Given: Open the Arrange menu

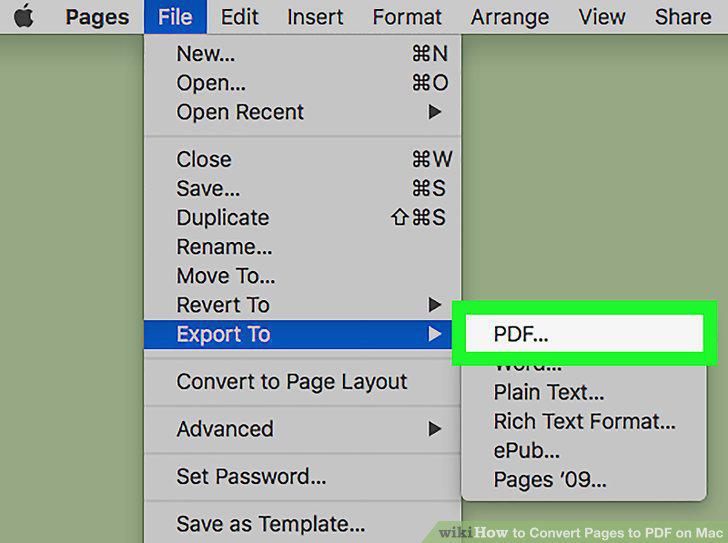Looking at the screenshot, I should click(x=510, y=17).
